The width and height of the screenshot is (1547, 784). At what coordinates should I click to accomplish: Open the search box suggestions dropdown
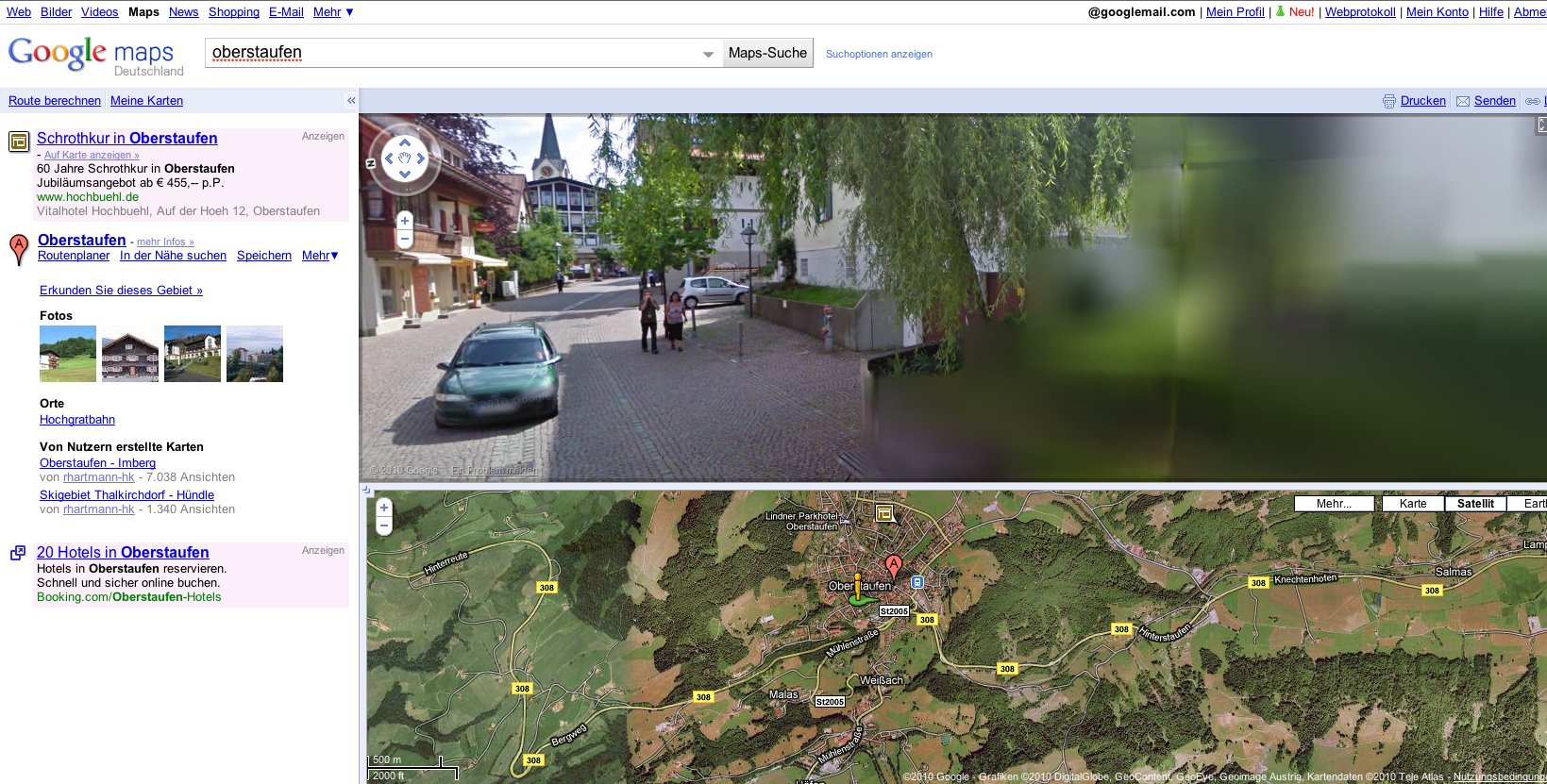708,54
